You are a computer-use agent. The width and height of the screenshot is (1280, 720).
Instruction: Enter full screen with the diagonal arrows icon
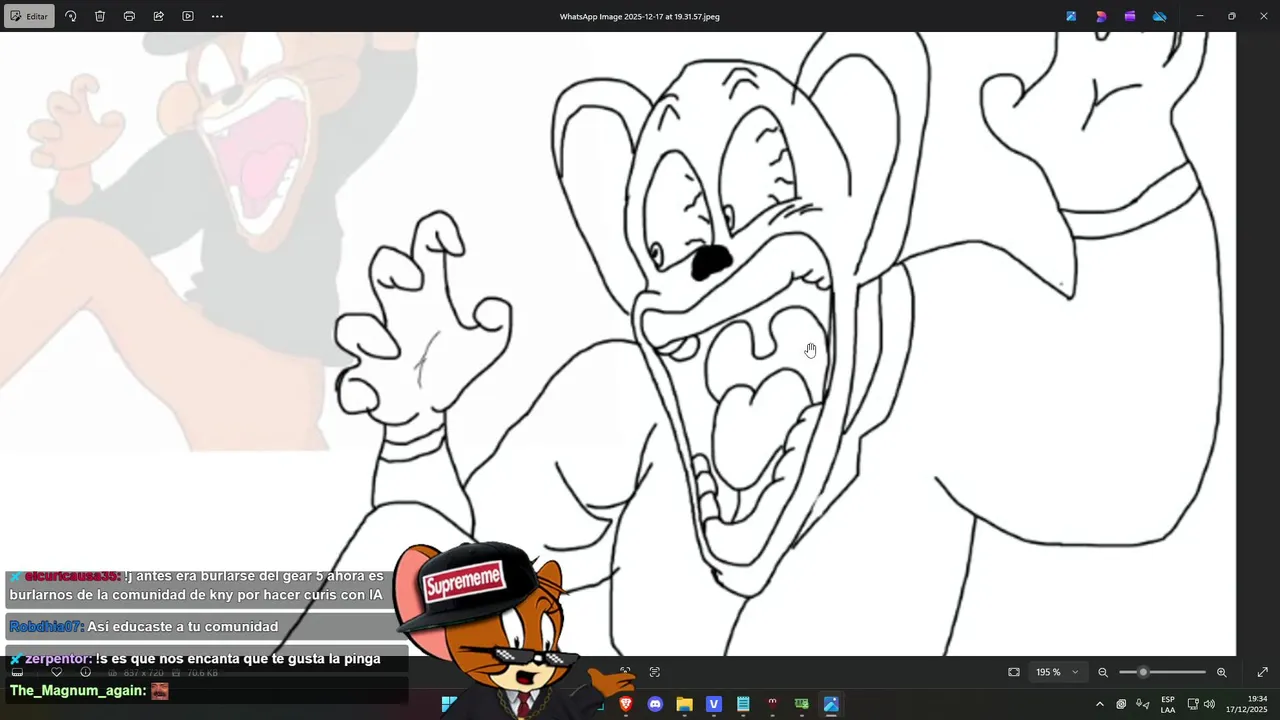(x=1262, y=672)
